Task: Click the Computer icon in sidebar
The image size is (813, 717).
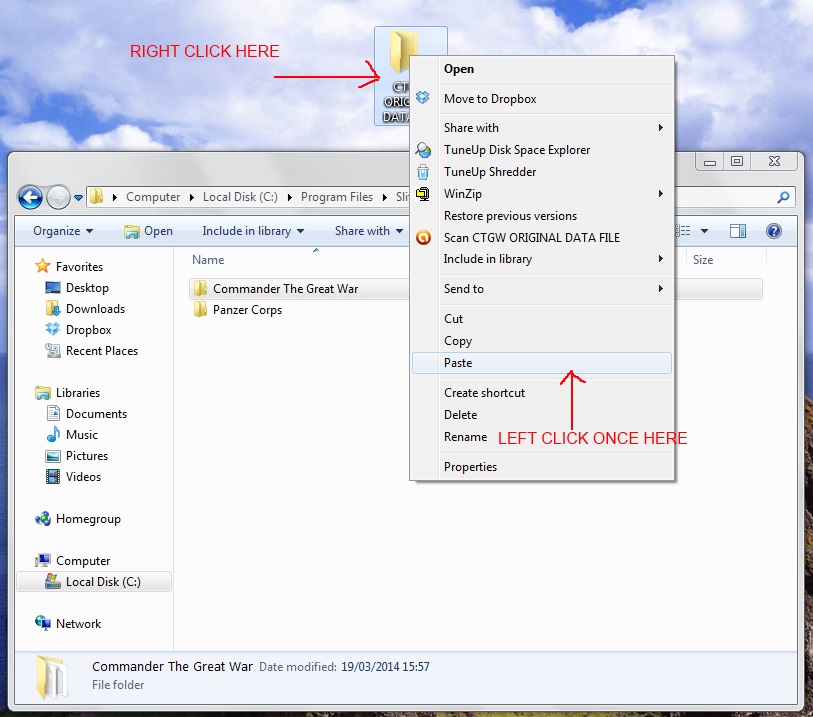Action: pos(43,560)
